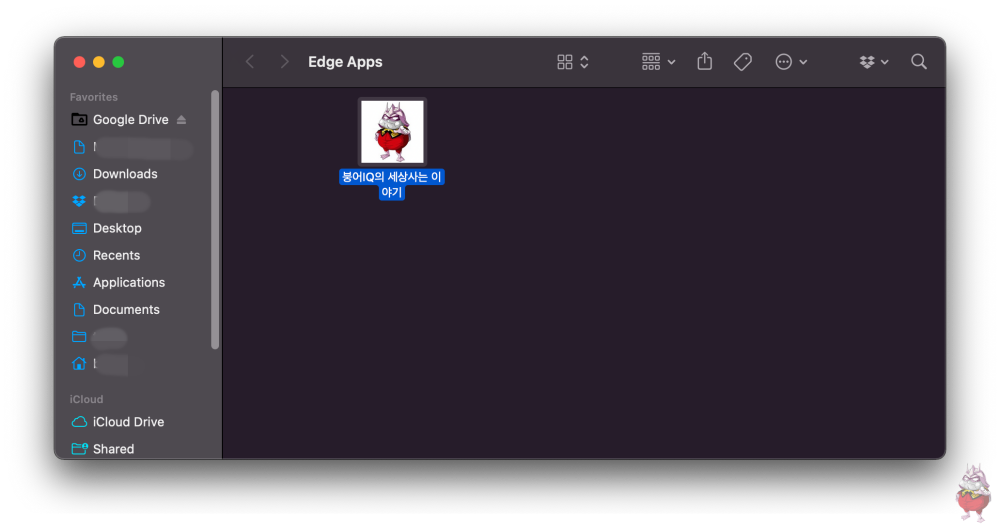Open the Shared iCloud folder

(x=114, y=449)
